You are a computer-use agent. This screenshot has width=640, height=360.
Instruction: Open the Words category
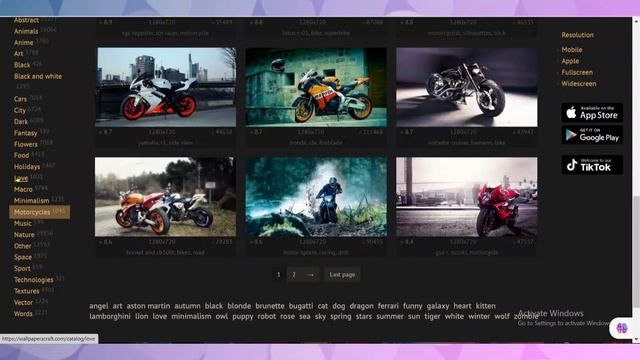(23, 314)
